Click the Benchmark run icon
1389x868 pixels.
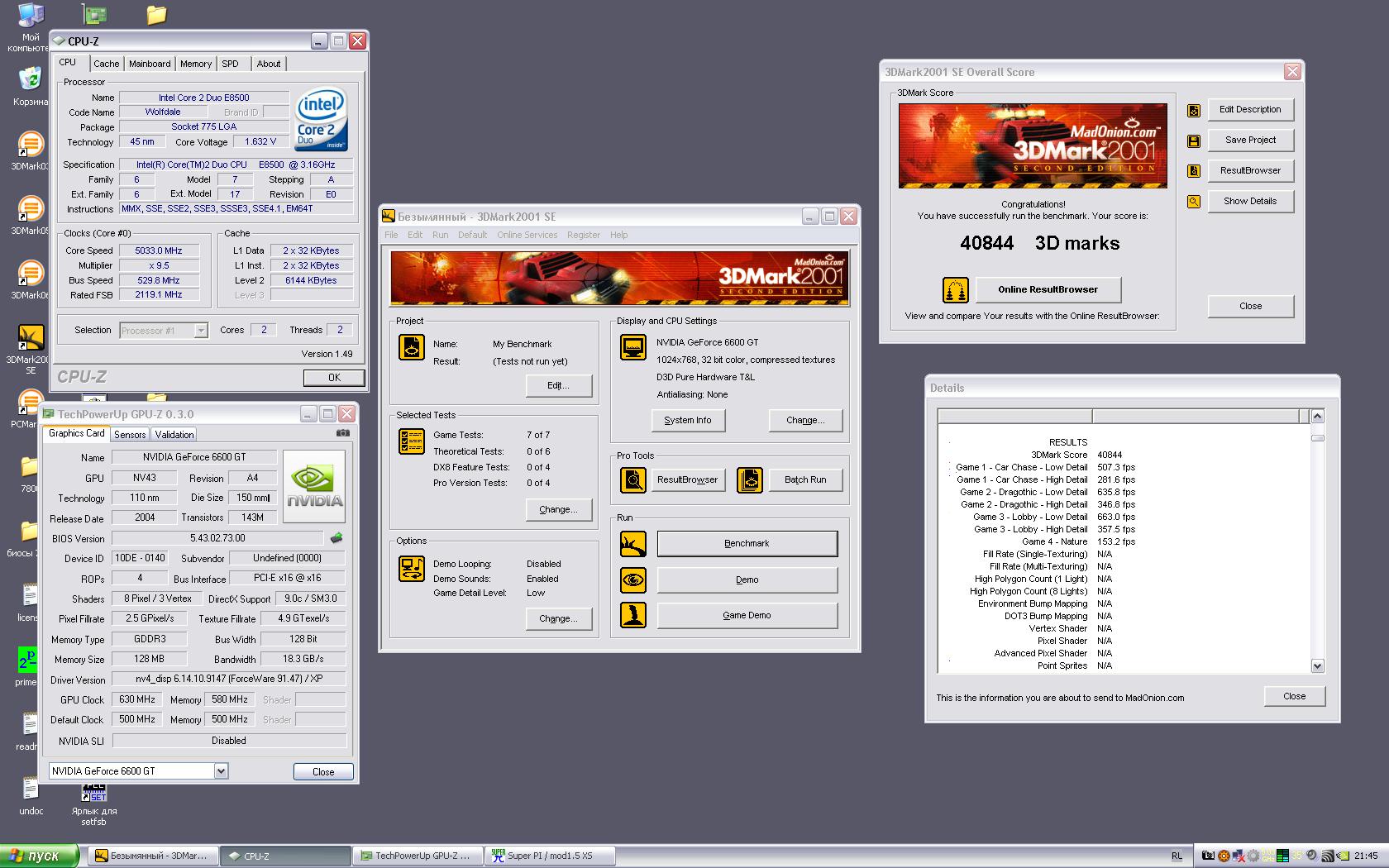coord(633,544)
